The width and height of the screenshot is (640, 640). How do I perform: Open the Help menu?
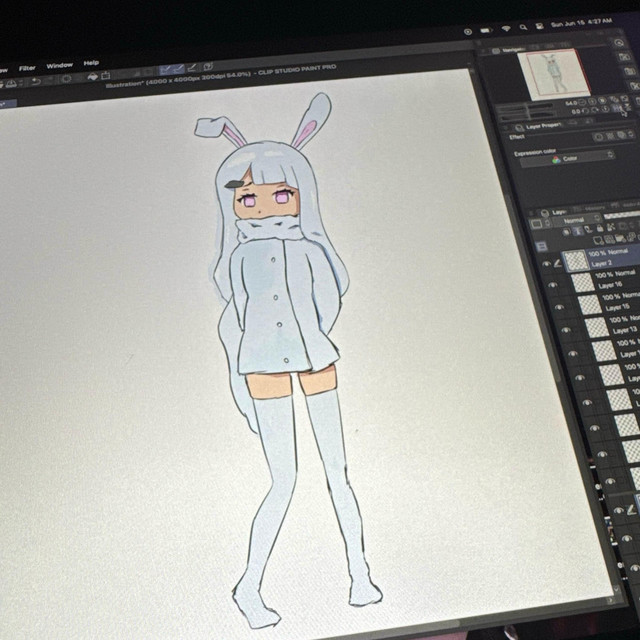(91, 63)
